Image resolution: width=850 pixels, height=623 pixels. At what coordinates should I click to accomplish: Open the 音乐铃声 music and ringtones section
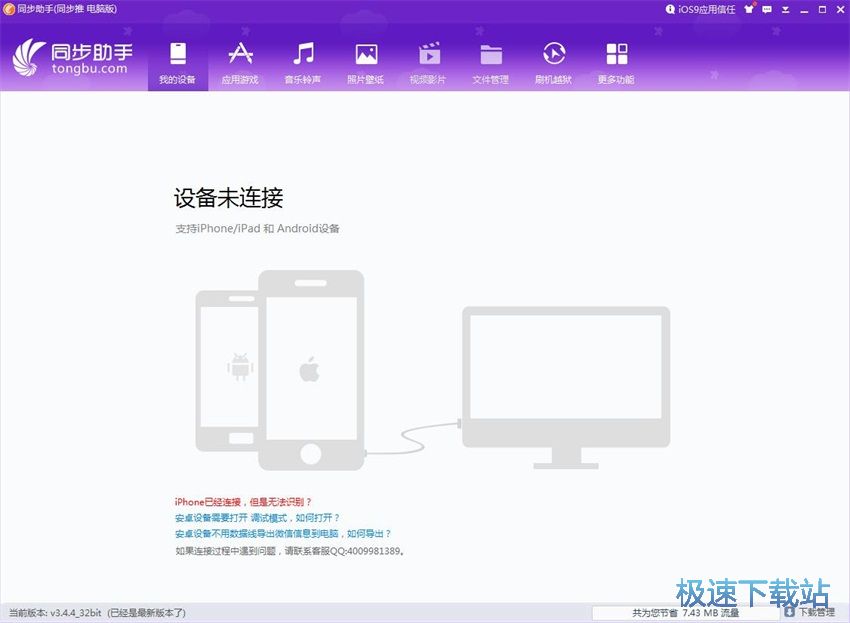tap(303, 63)
